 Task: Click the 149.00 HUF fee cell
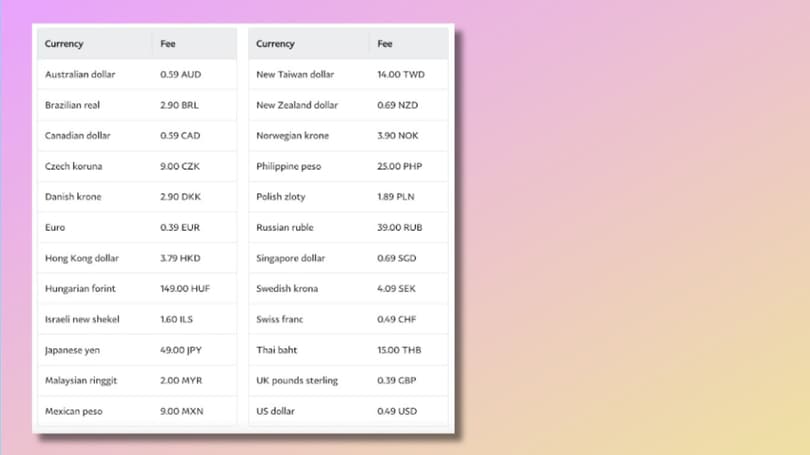click(x=185, y=289)
